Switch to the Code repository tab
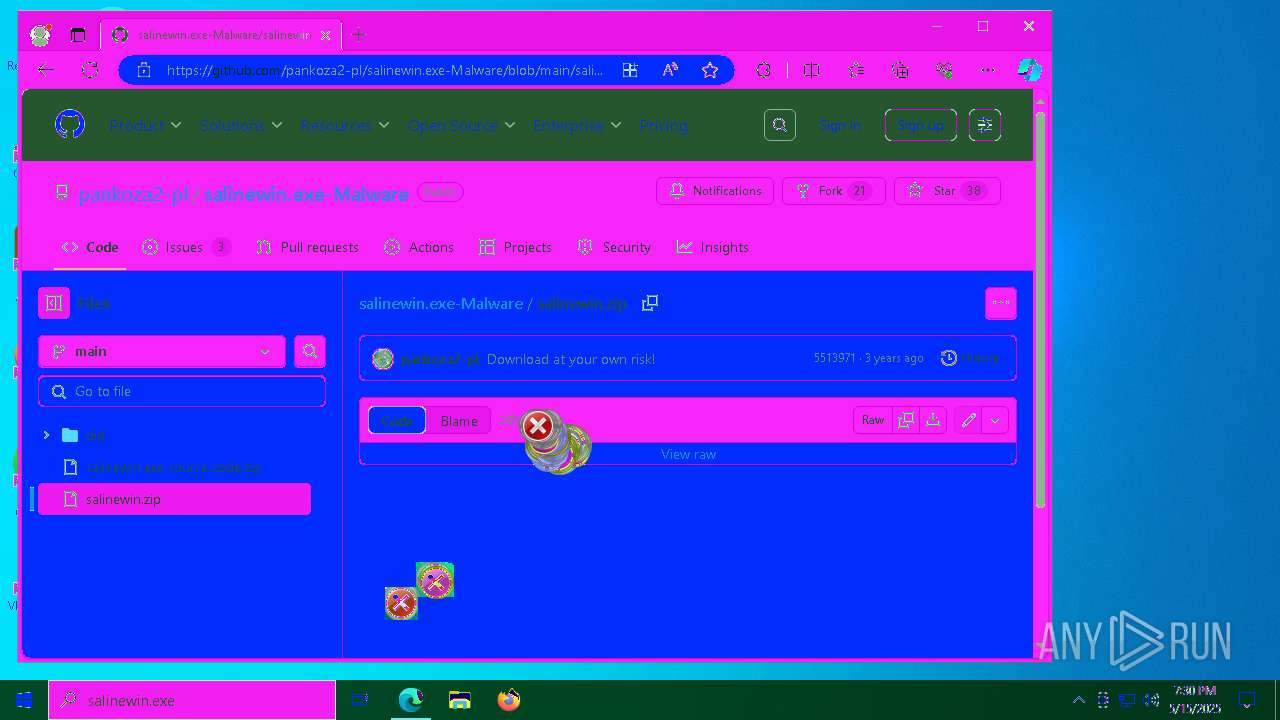Image resolution: width=1280 pixels, height=720 pixels. (x=90, y=247)
